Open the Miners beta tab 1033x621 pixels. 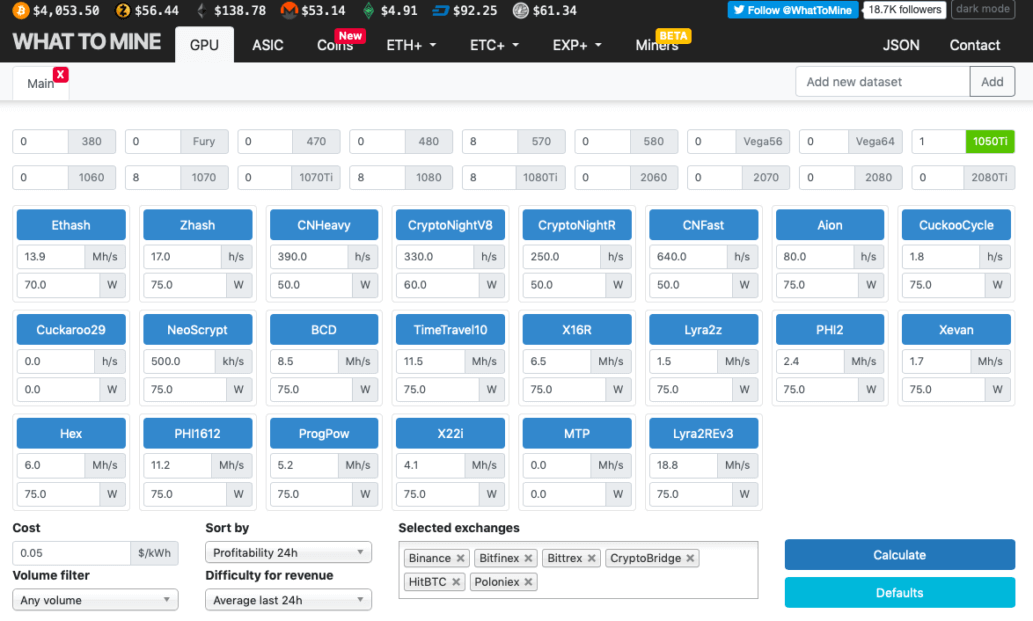click(x=657, y=45)
